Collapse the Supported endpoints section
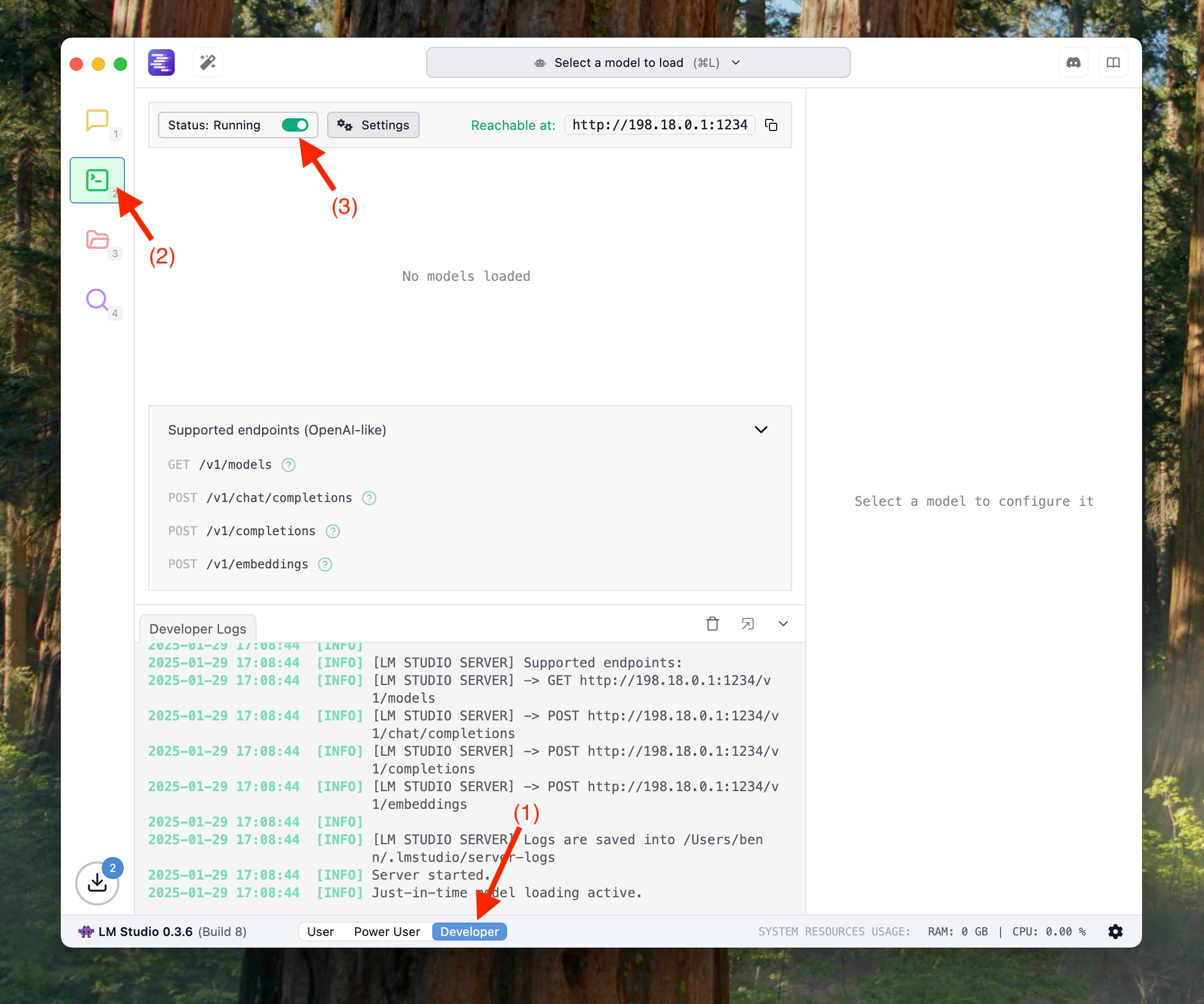The width and height of the screenshot is (1204, 1004). coord(761,430)
